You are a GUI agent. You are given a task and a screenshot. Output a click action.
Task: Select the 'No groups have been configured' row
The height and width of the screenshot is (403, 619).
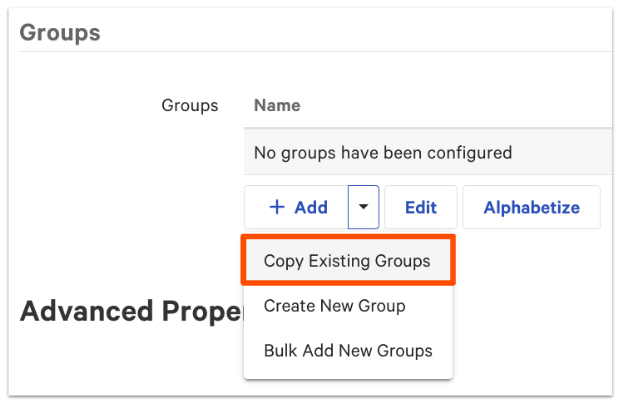coord(383,153)
